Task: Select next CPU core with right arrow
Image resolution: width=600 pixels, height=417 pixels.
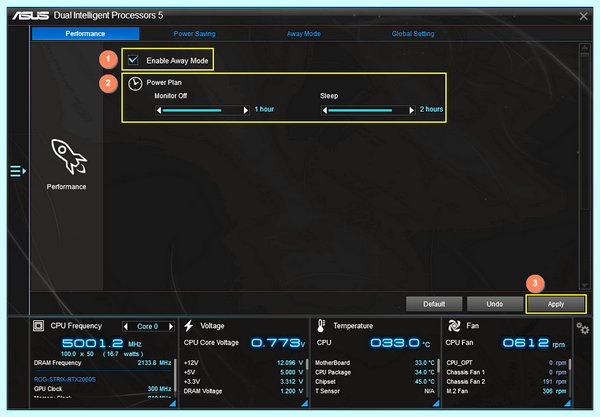Action: (x=171, y=326)
